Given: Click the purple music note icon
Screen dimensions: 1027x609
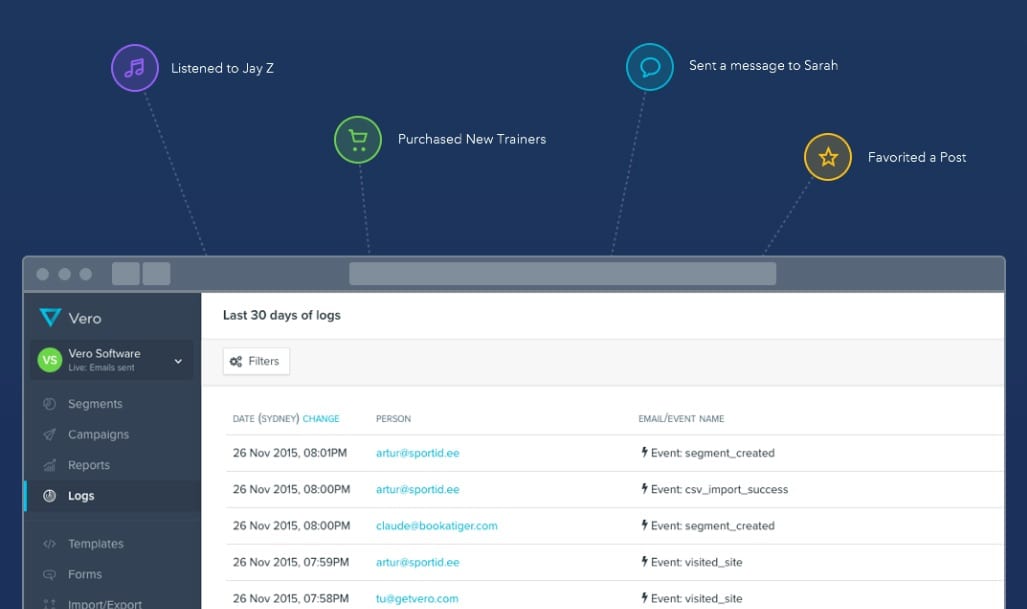Looking at the screenshot, I should click(x=135, y=67).
